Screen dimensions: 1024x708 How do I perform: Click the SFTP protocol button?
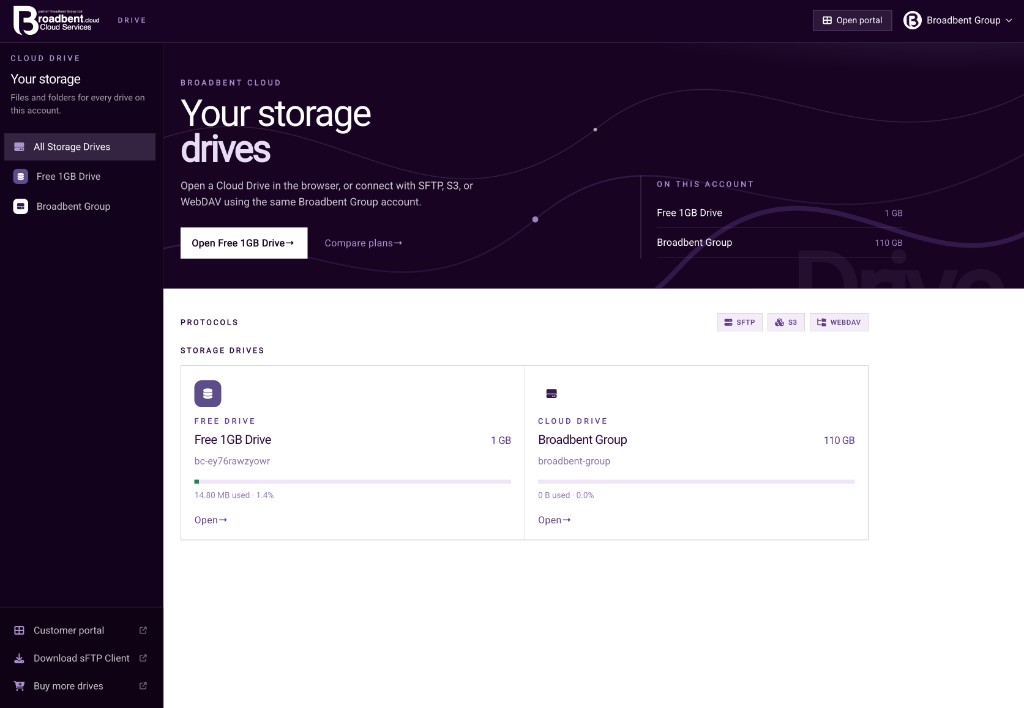(x=739, y=322)
